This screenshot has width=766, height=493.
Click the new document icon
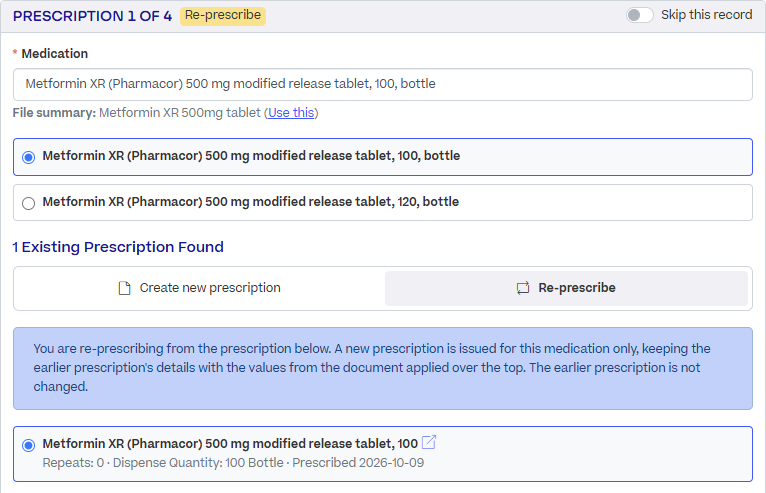(125, 288)
